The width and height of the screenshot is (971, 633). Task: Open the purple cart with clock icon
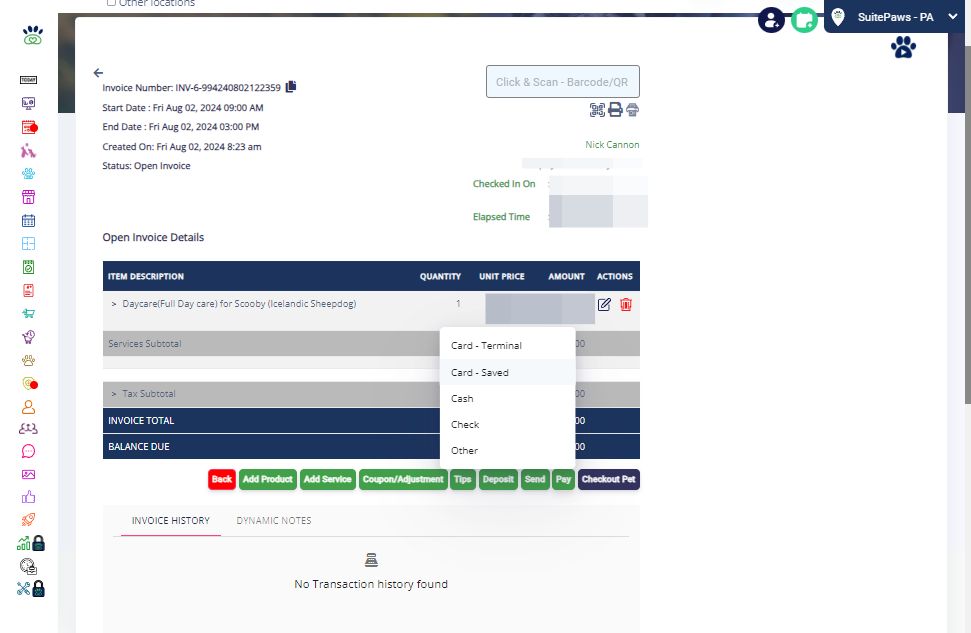(28, 337)
